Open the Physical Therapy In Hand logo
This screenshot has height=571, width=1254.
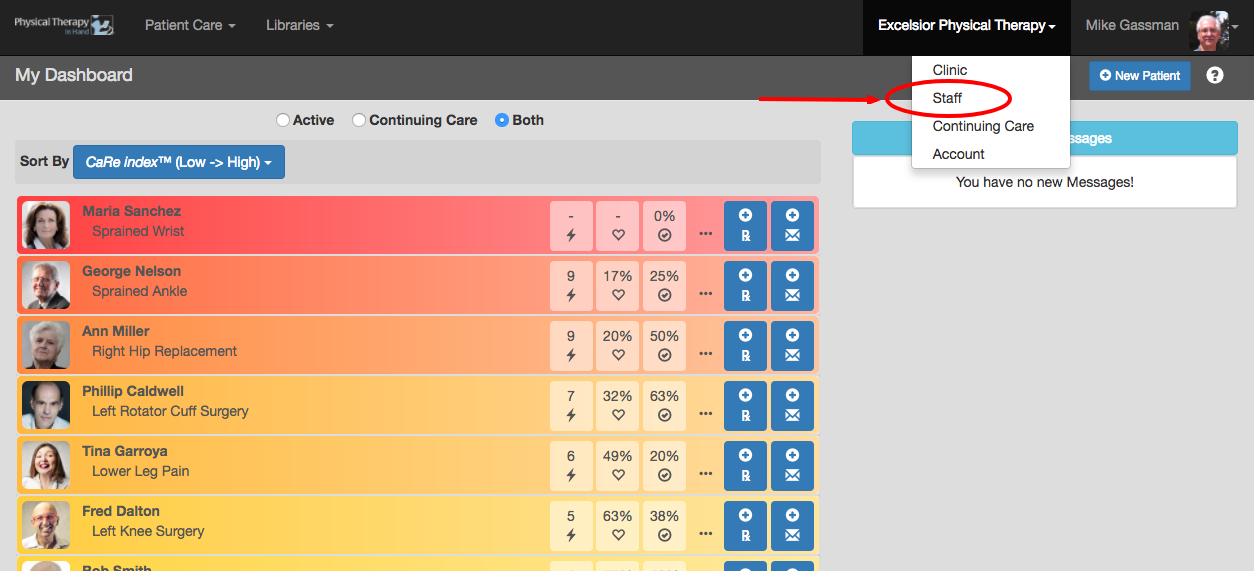tap(64, 25)
